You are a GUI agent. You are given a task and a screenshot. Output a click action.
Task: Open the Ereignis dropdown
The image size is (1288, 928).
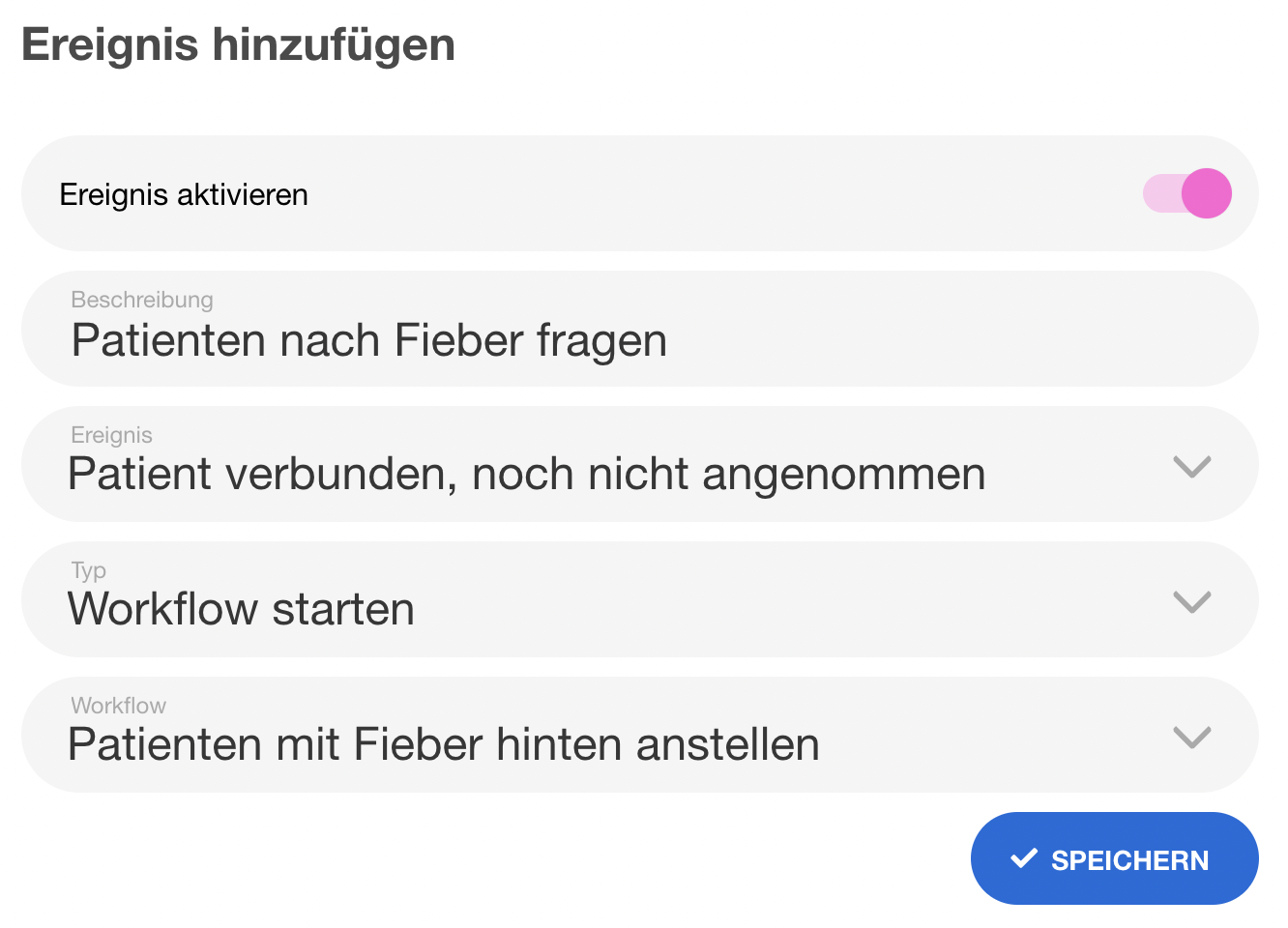coord(638,464)
